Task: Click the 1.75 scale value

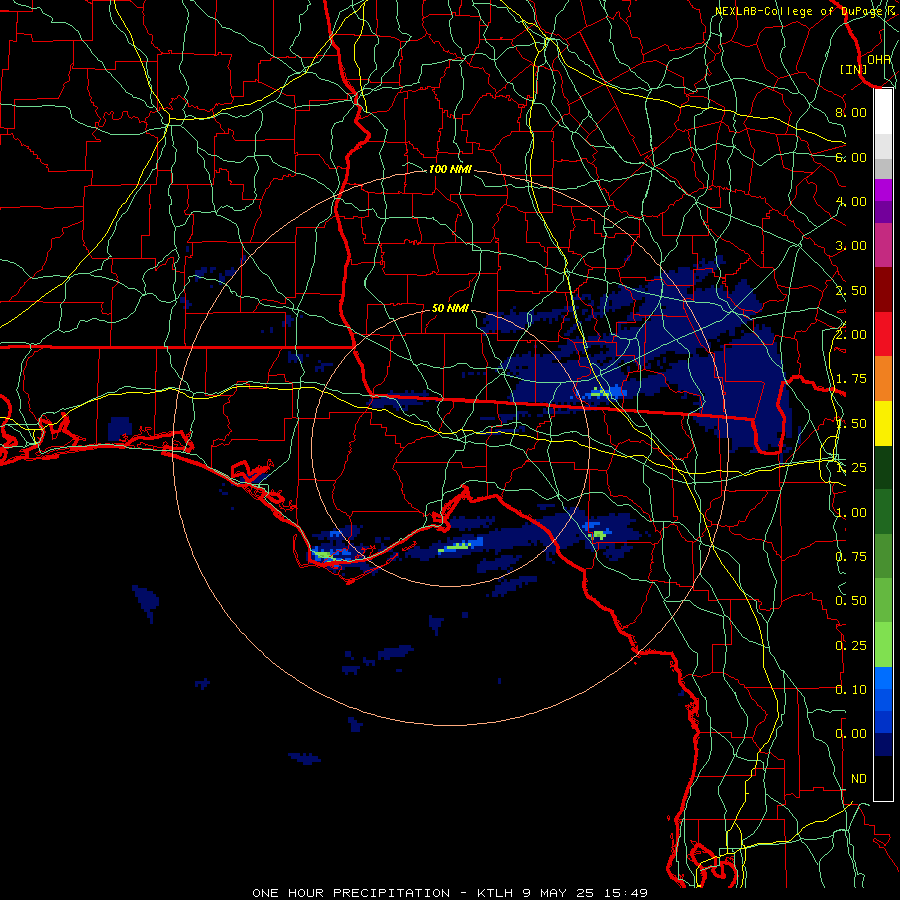Action: [x=851, y=379]
